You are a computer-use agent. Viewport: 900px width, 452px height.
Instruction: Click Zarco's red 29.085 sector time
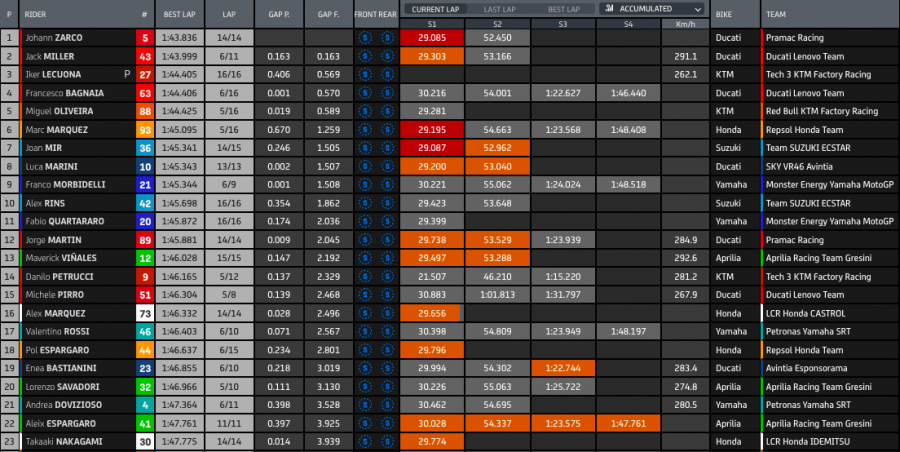(x=431, y=38)
